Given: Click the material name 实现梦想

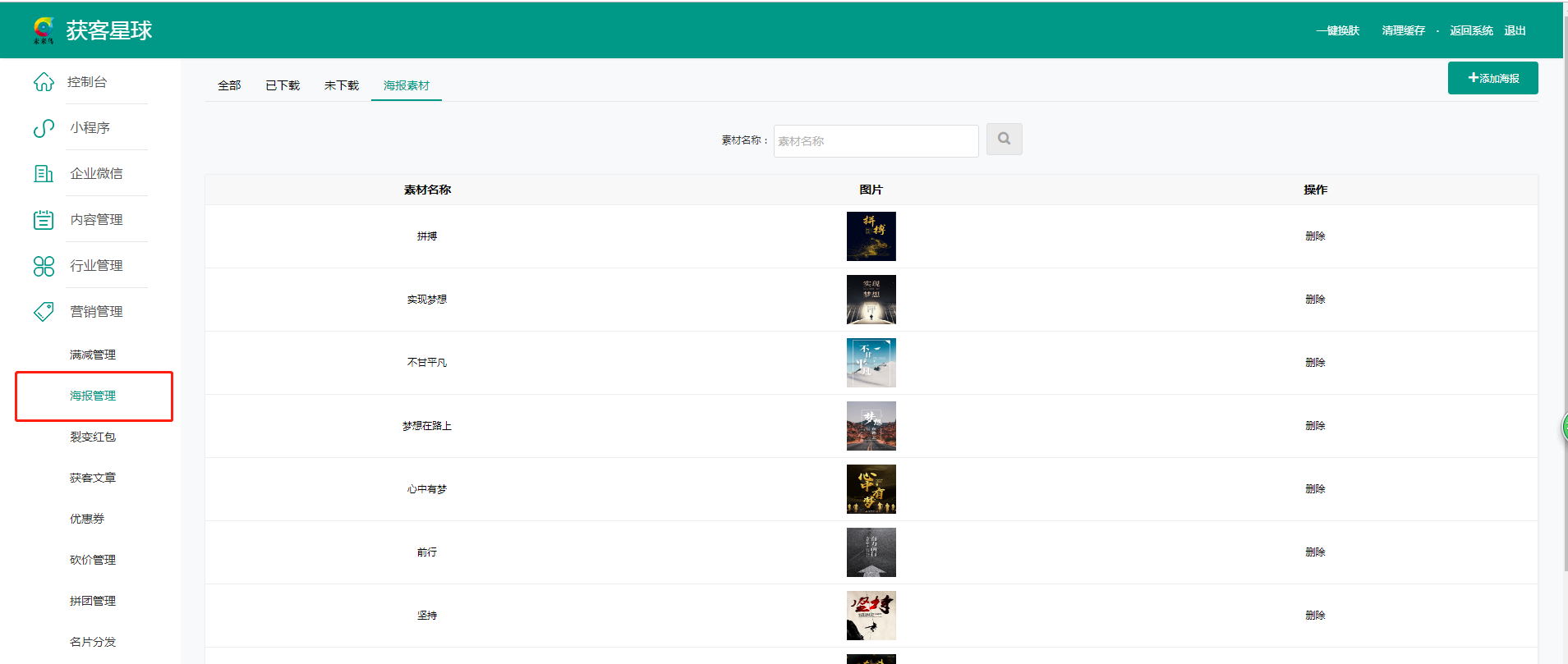Looking at the screenshot, I should coord(427,300).
